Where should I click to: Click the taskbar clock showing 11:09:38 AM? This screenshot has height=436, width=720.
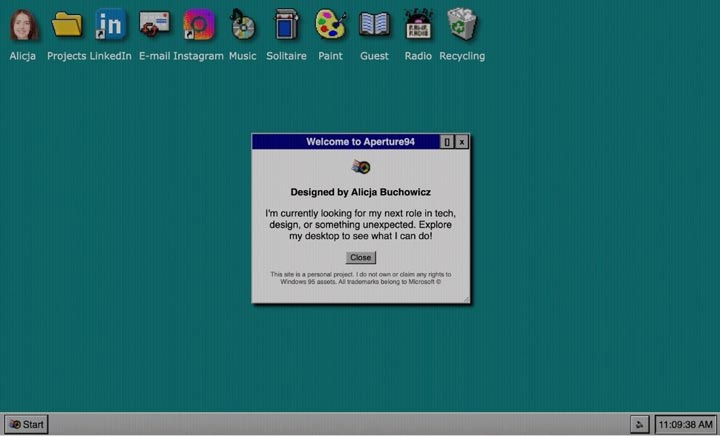pyautogui.click(x=686, y=425)
